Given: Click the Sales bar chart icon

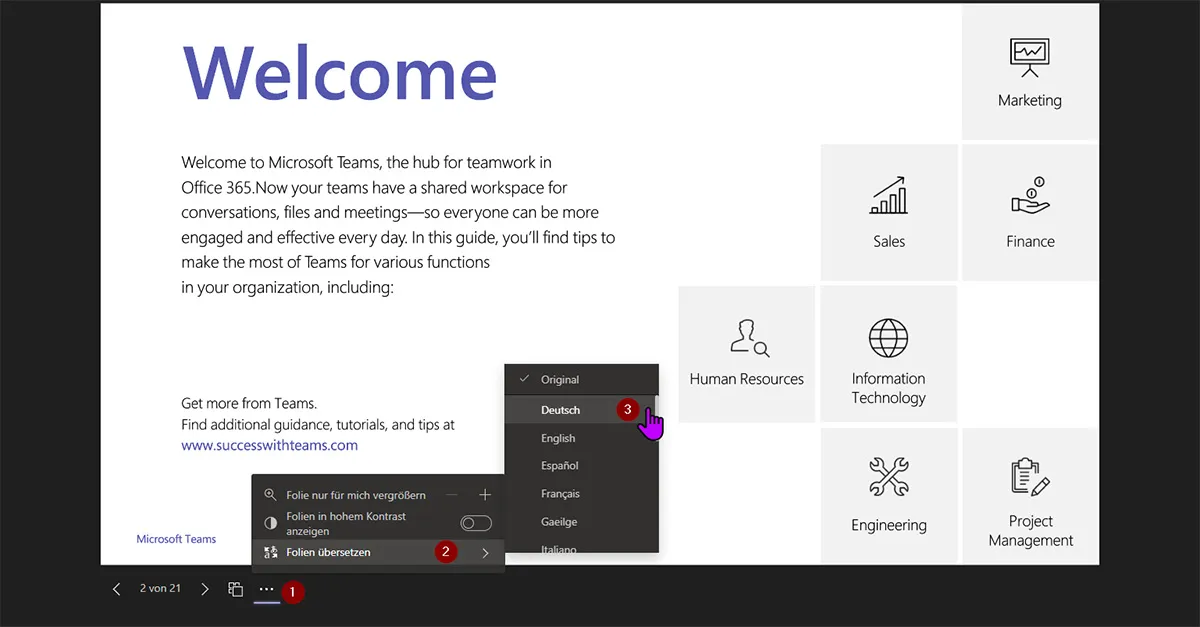Looking at the screenshot, I should click(888, 196).
